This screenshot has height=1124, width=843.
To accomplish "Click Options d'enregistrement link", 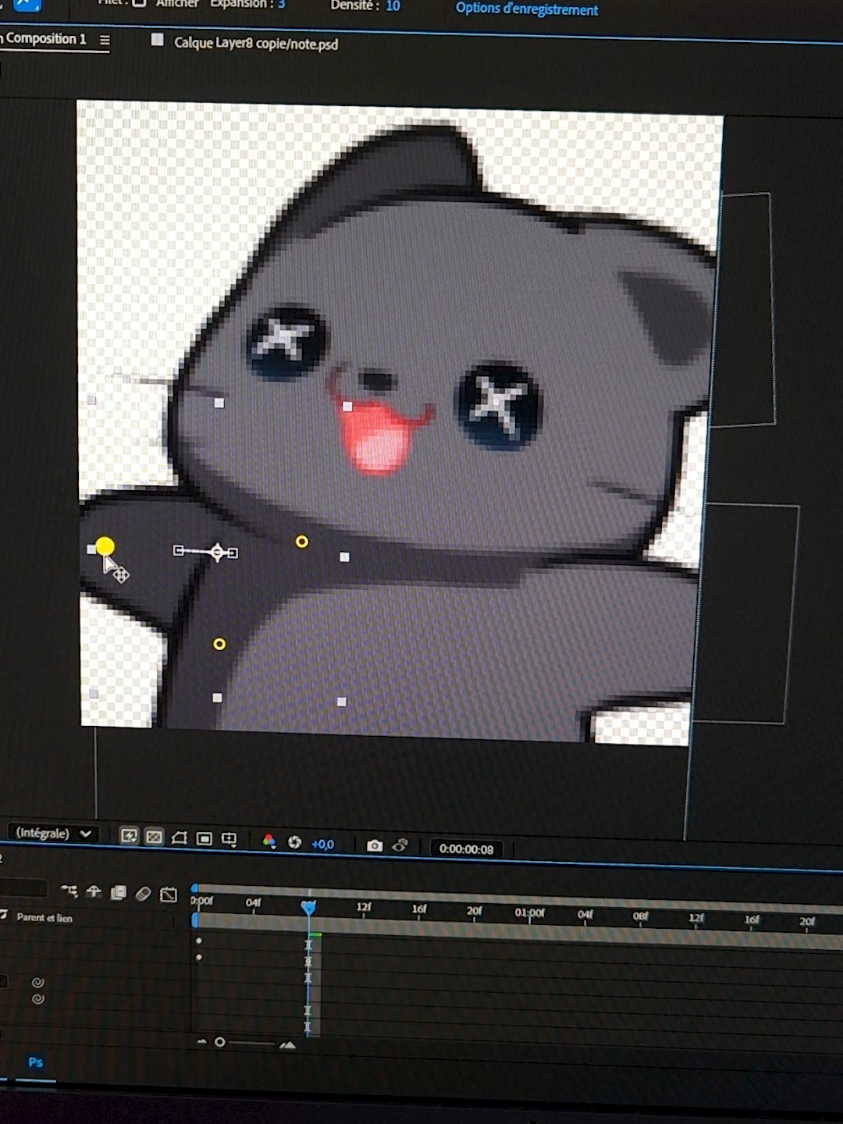I will click(527, 9).
